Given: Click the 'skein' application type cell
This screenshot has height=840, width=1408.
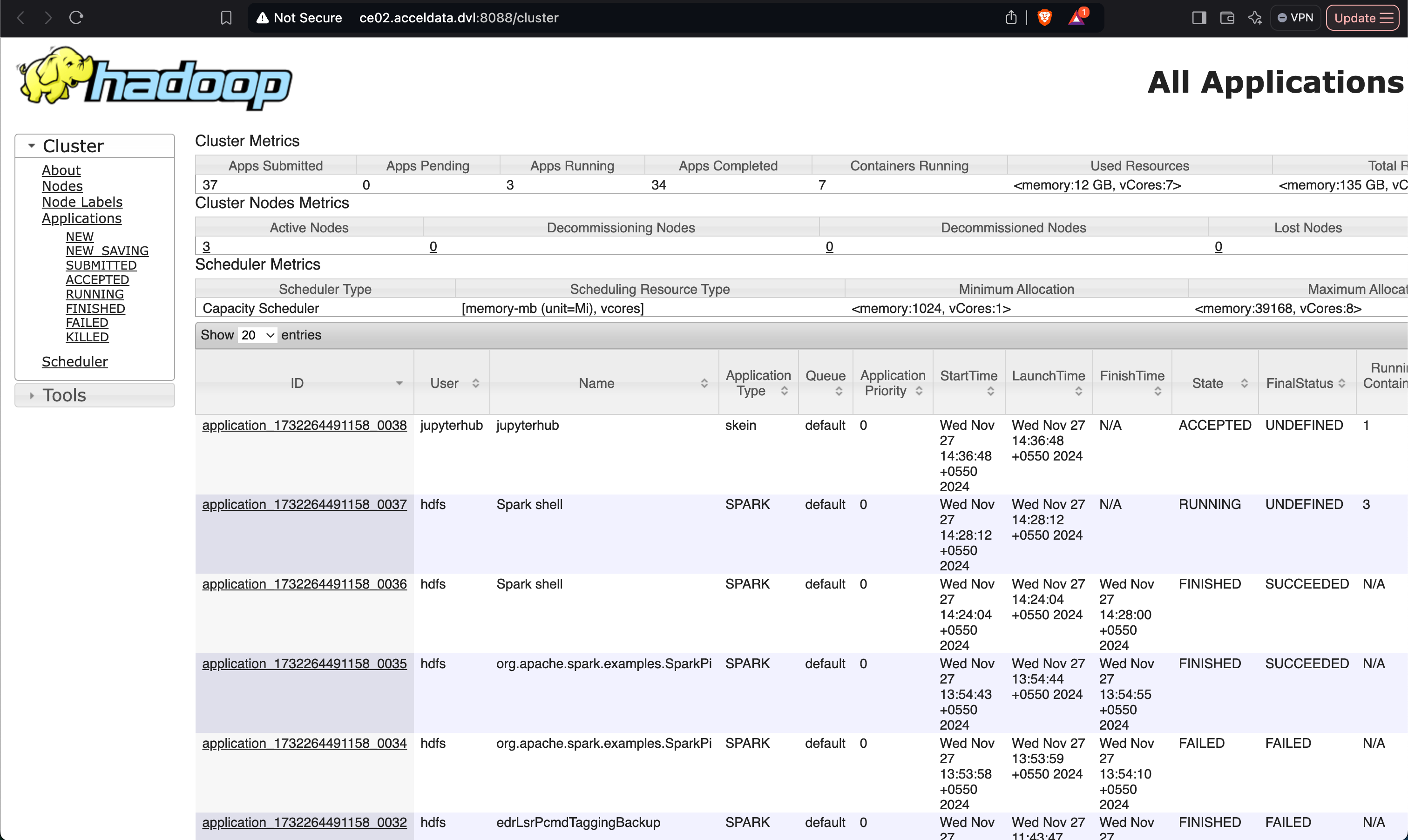Looking at the screenshot, I should pos(741,426).
